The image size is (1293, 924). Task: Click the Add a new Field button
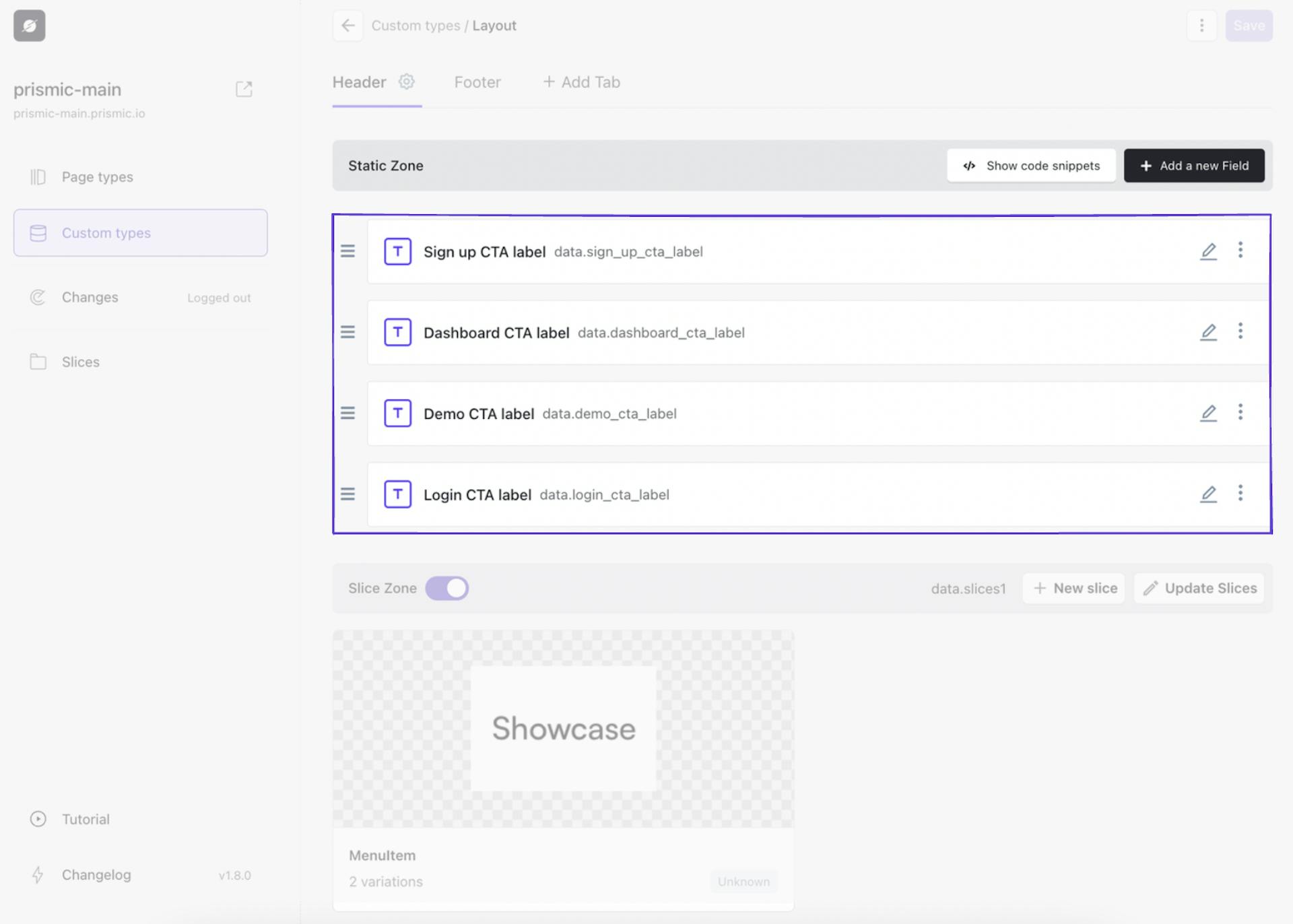(1194, 165)
